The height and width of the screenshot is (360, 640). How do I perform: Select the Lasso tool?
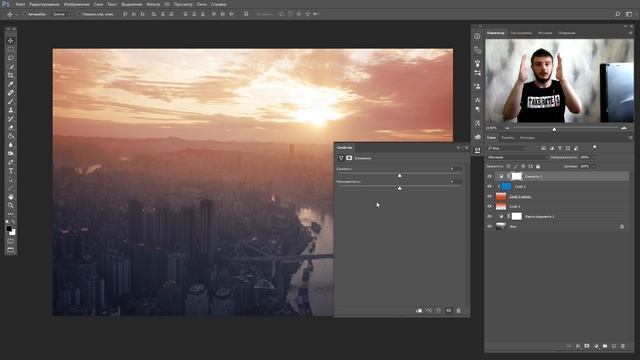pos(11,58)
